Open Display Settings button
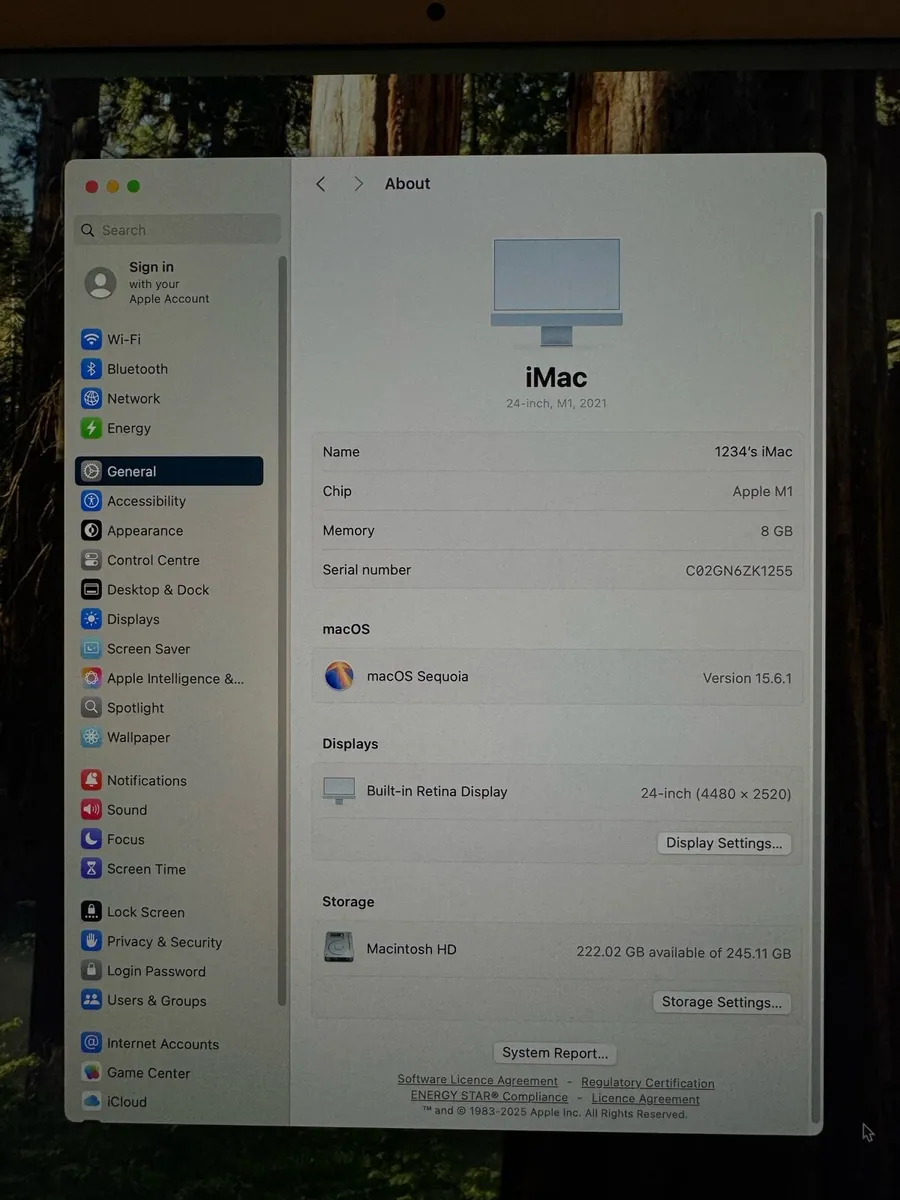The image size is (900, 1200). pyautogui.click(x=724, y=843)
